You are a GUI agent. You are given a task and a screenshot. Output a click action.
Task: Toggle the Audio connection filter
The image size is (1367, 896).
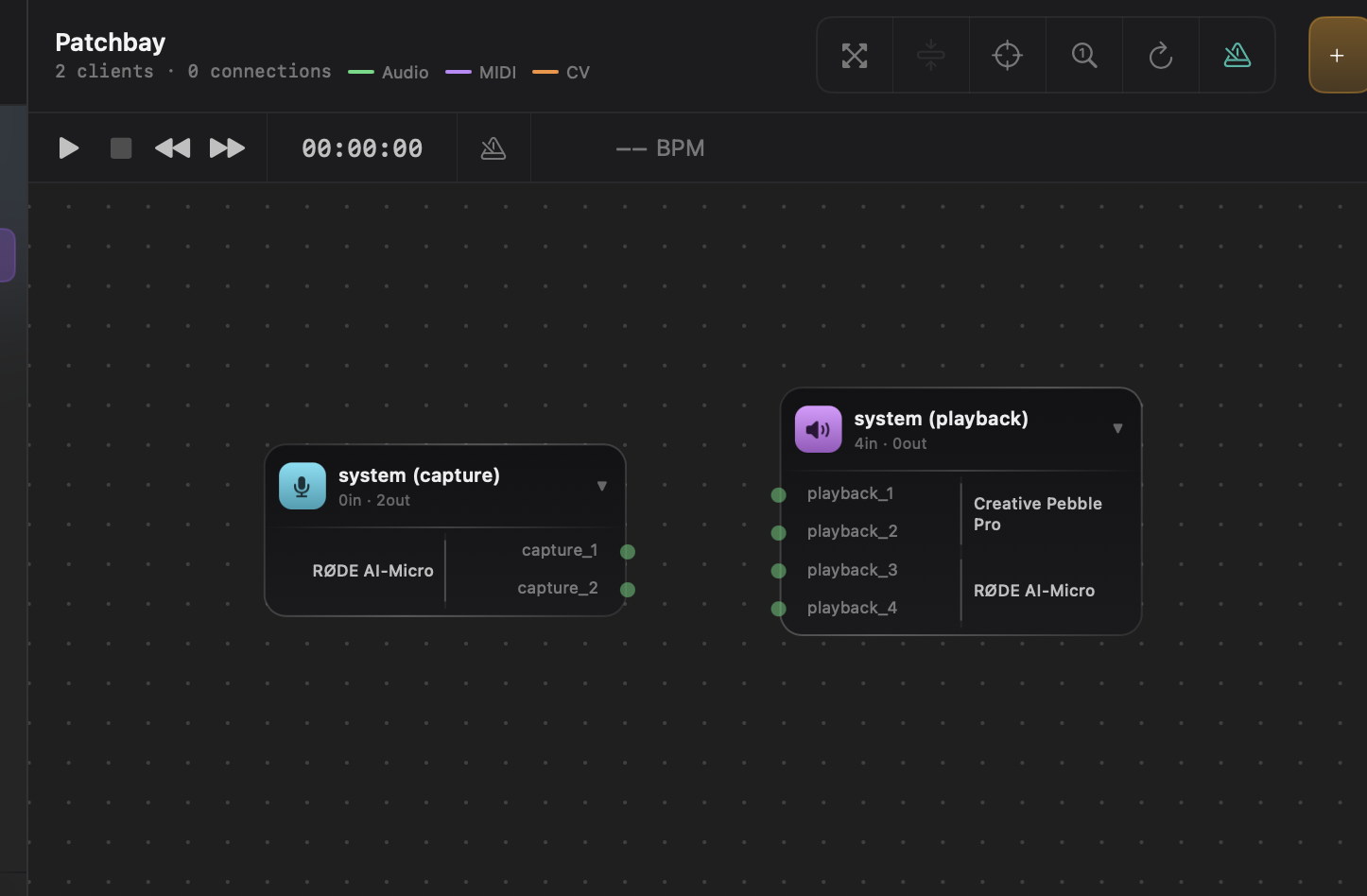coord(388,72)
